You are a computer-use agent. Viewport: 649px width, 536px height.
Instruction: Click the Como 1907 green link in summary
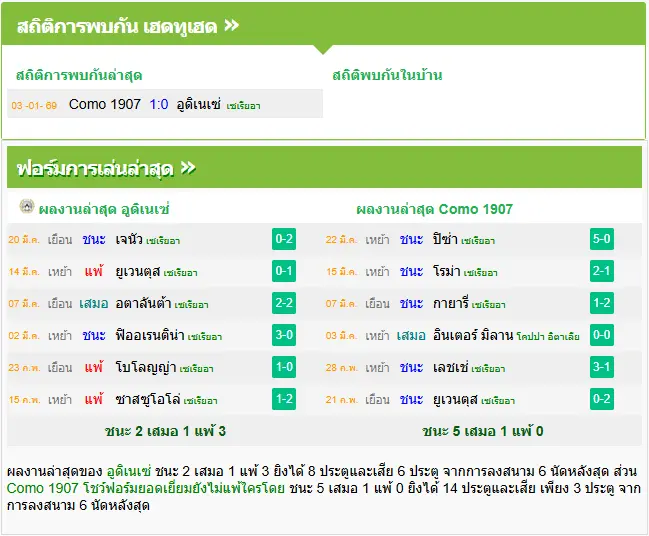tap(43, 488)
